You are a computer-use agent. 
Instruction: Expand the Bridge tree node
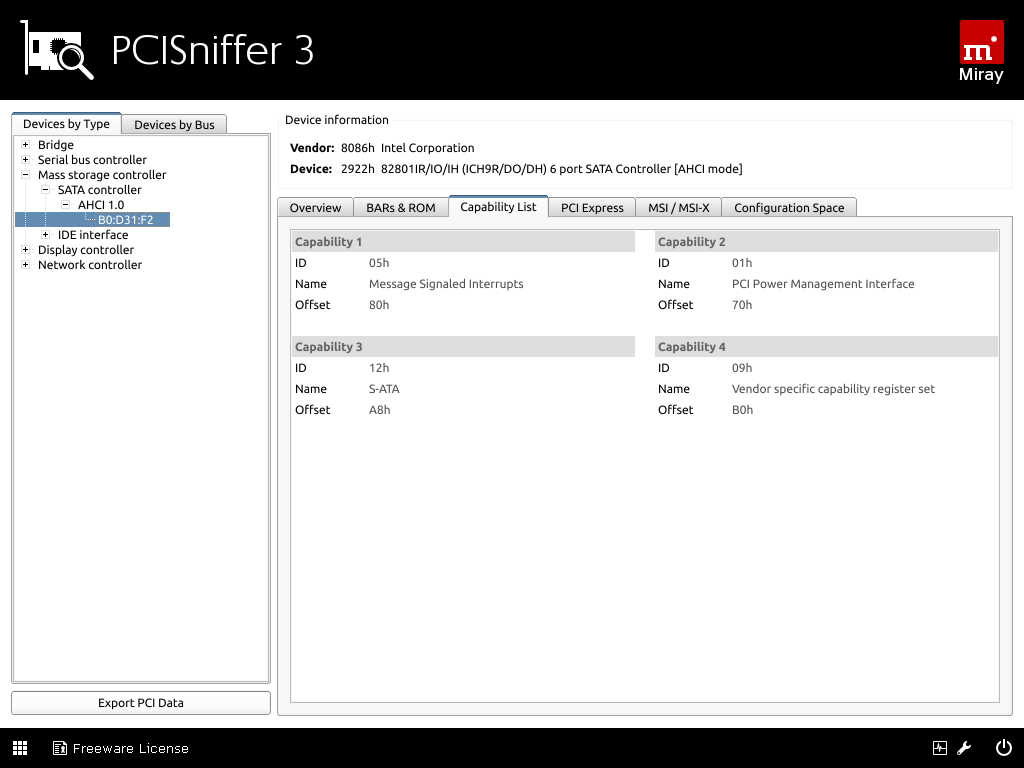pyautogui.click(x=25, y=144)
